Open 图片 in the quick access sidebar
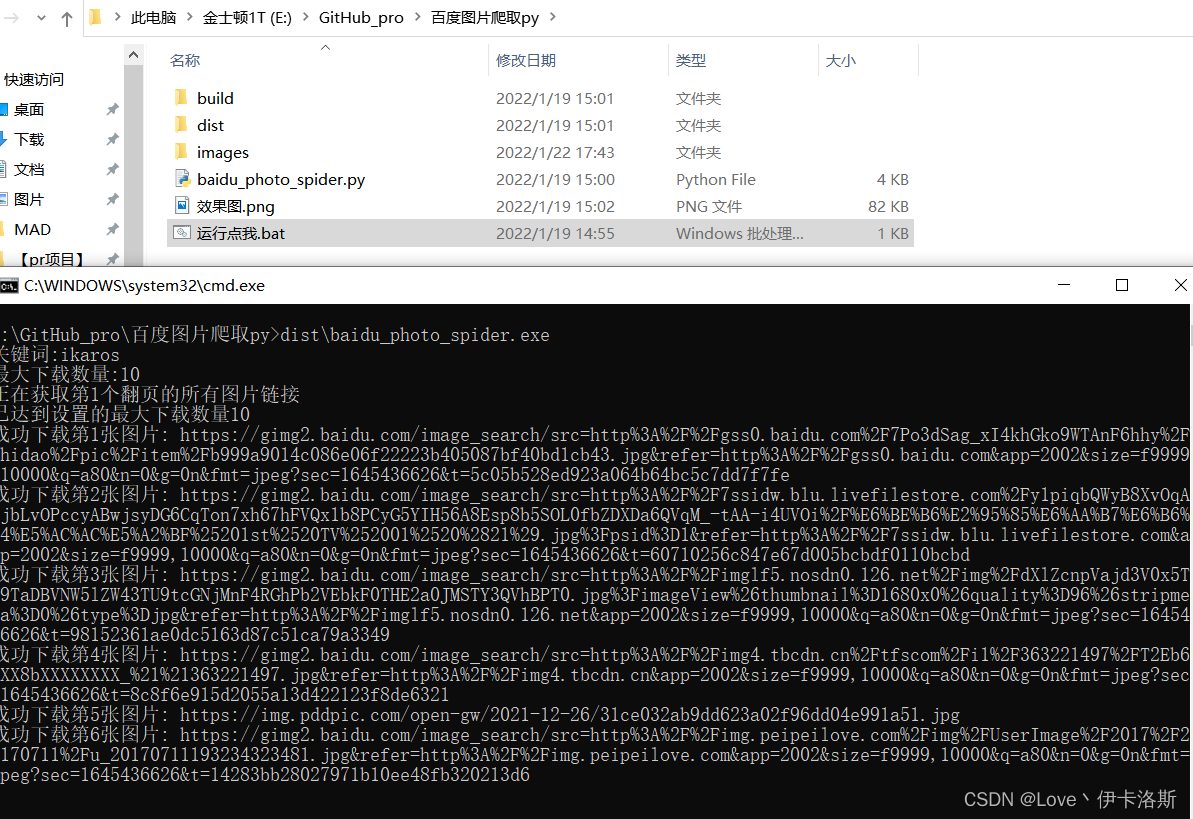 (29, 199)
